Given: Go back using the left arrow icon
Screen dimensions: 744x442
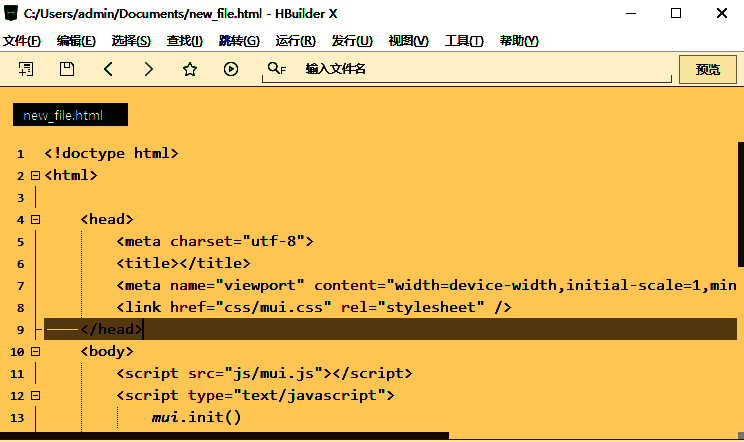Looking at the screenshot, I should 108,69.
